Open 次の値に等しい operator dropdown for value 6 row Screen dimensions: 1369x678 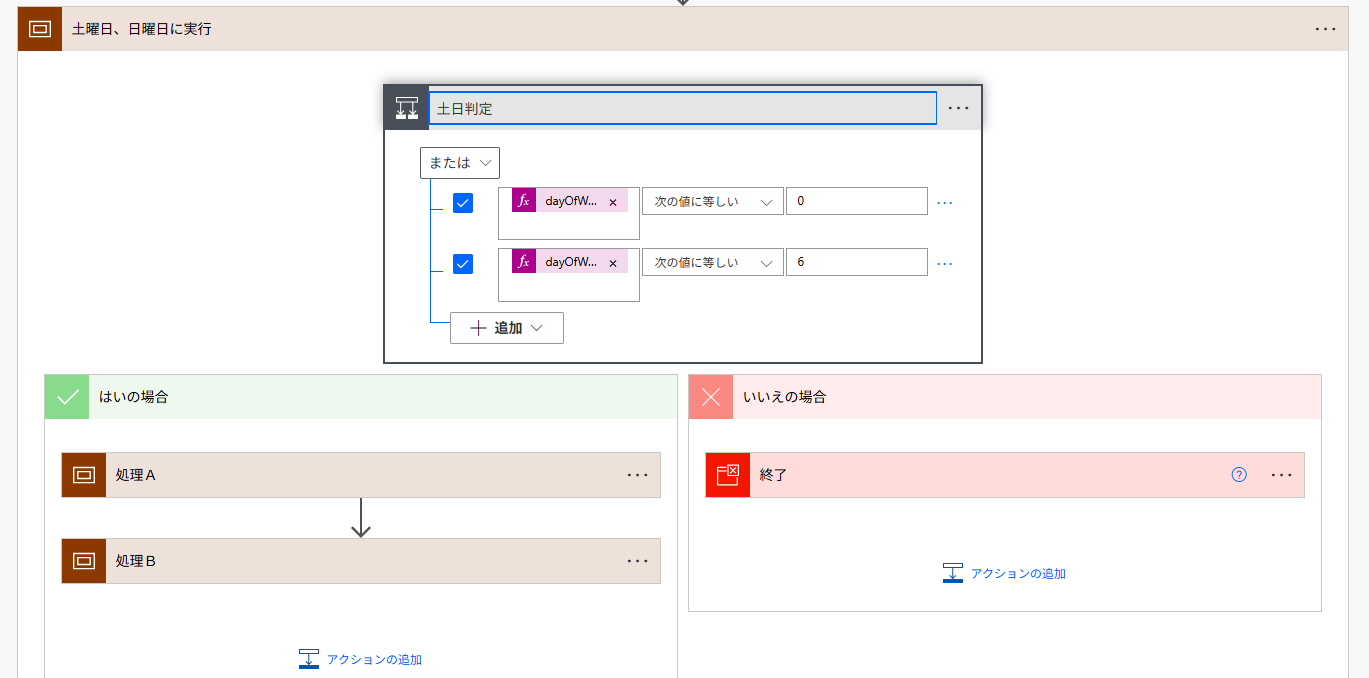pyautogui.click(x=713, y=263)
